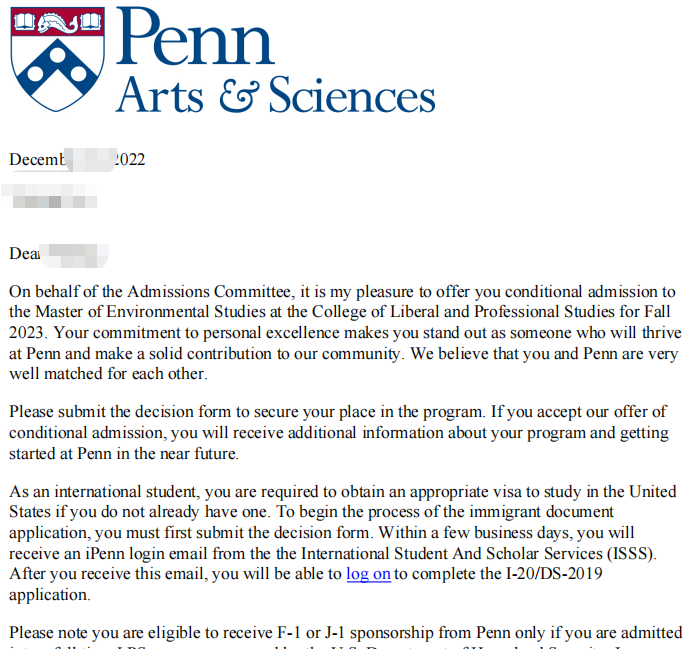Click the blurred recipient name block
The height and width of the screenshot is (649, 698).
49,196
